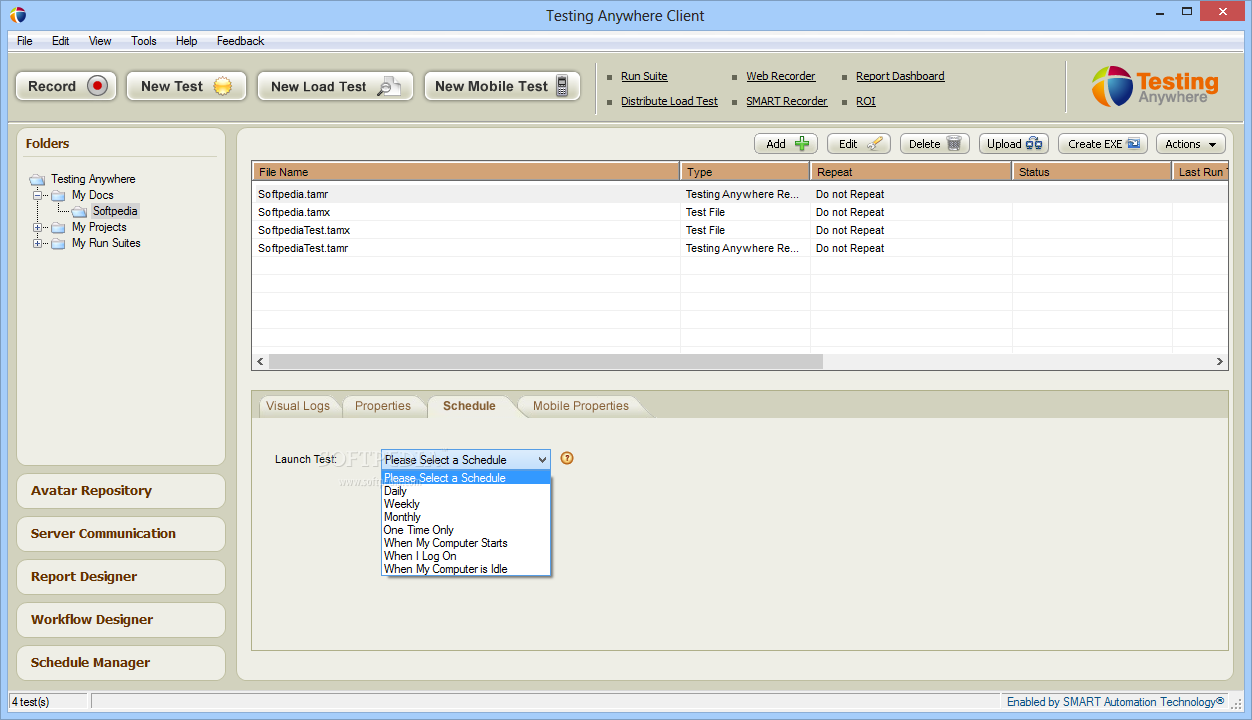This screenshot has width=1252, height=720.
Task: Open the Report Dashboard link
Action: pos(900,76)
